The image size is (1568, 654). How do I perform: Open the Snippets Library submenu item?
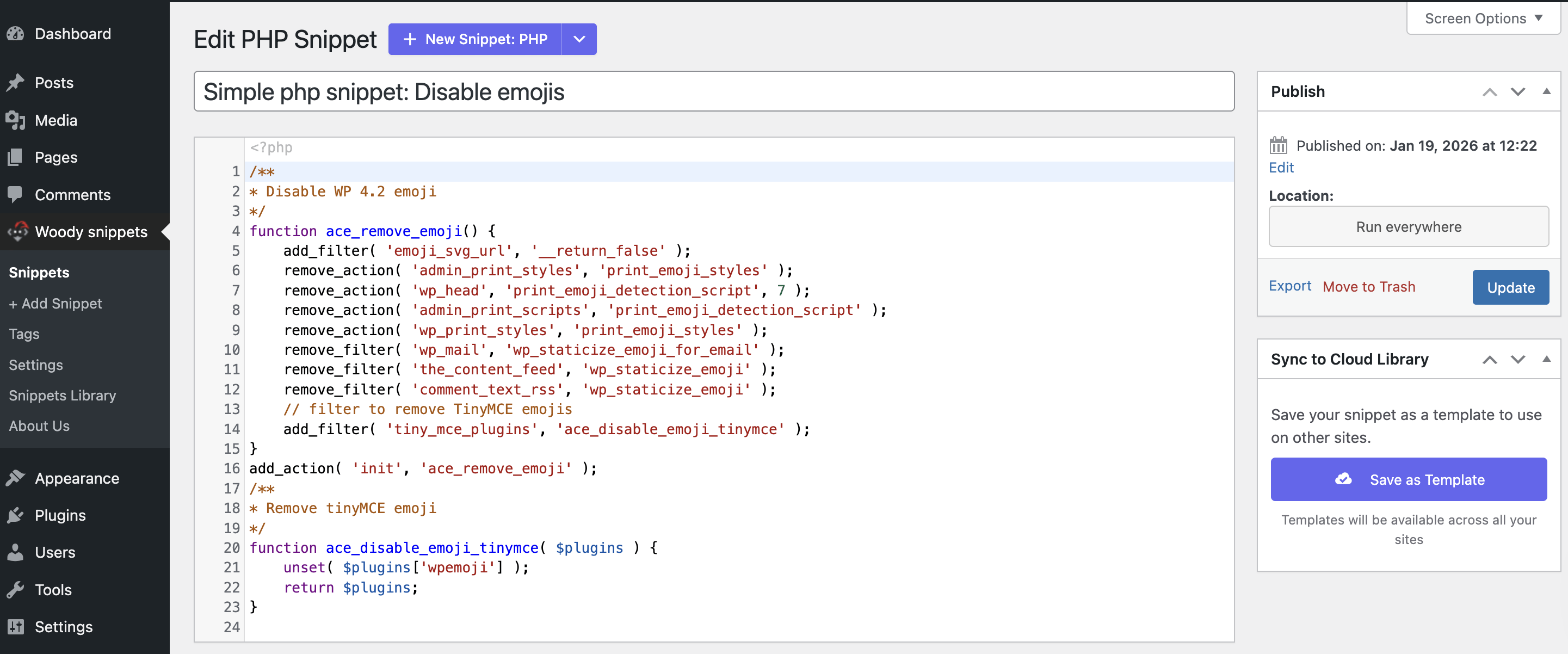coord(62,395)
